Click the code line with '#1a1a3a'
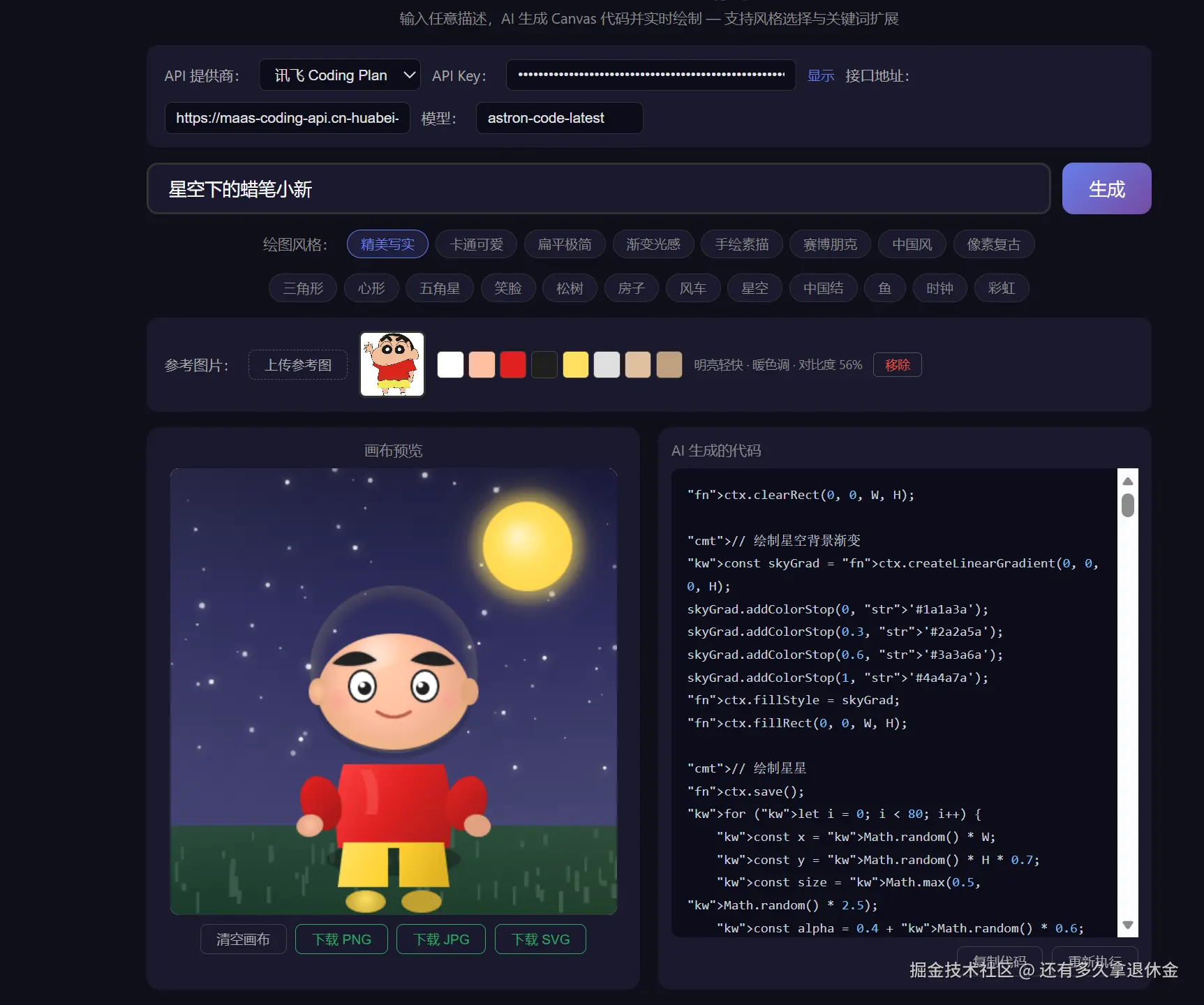 838,609
